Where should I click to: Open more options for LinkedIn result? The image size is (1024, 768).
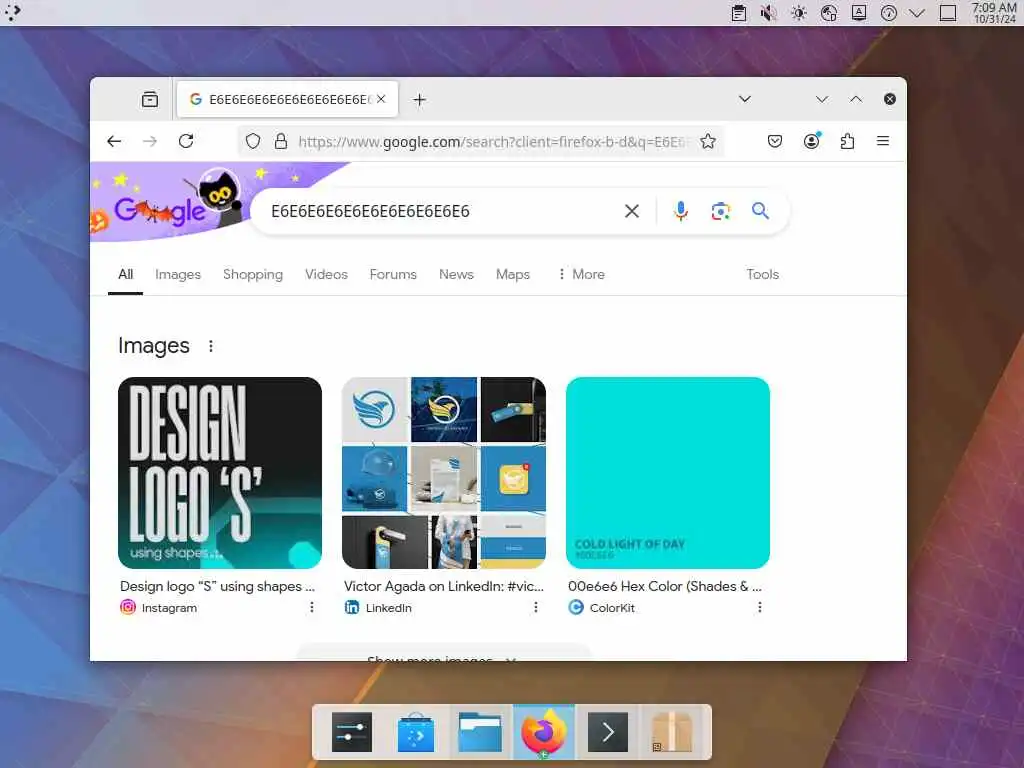(x=536, y=607)
